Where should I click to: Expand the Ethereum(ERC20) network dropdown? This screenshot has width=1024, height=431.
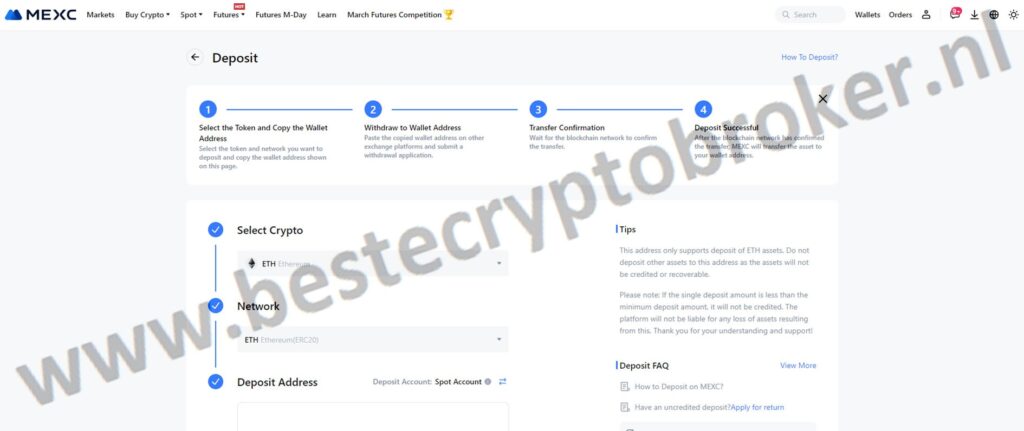pos(372,340)
